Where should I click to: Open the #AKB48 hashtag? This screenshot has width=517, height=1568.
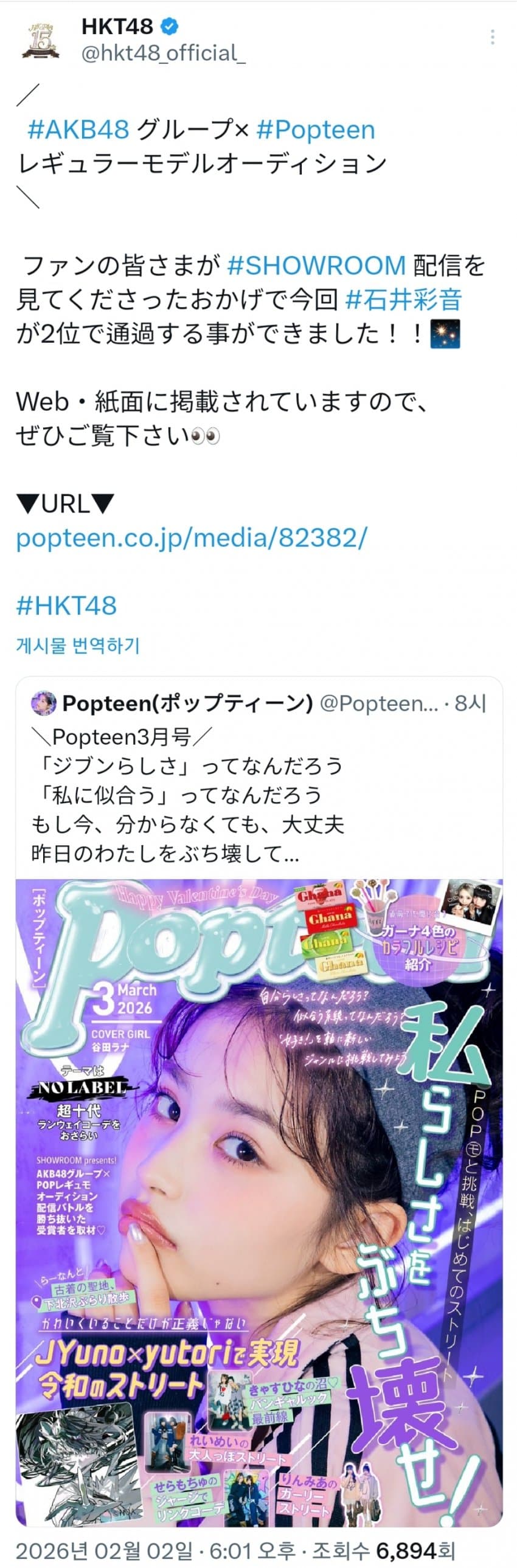78,130
